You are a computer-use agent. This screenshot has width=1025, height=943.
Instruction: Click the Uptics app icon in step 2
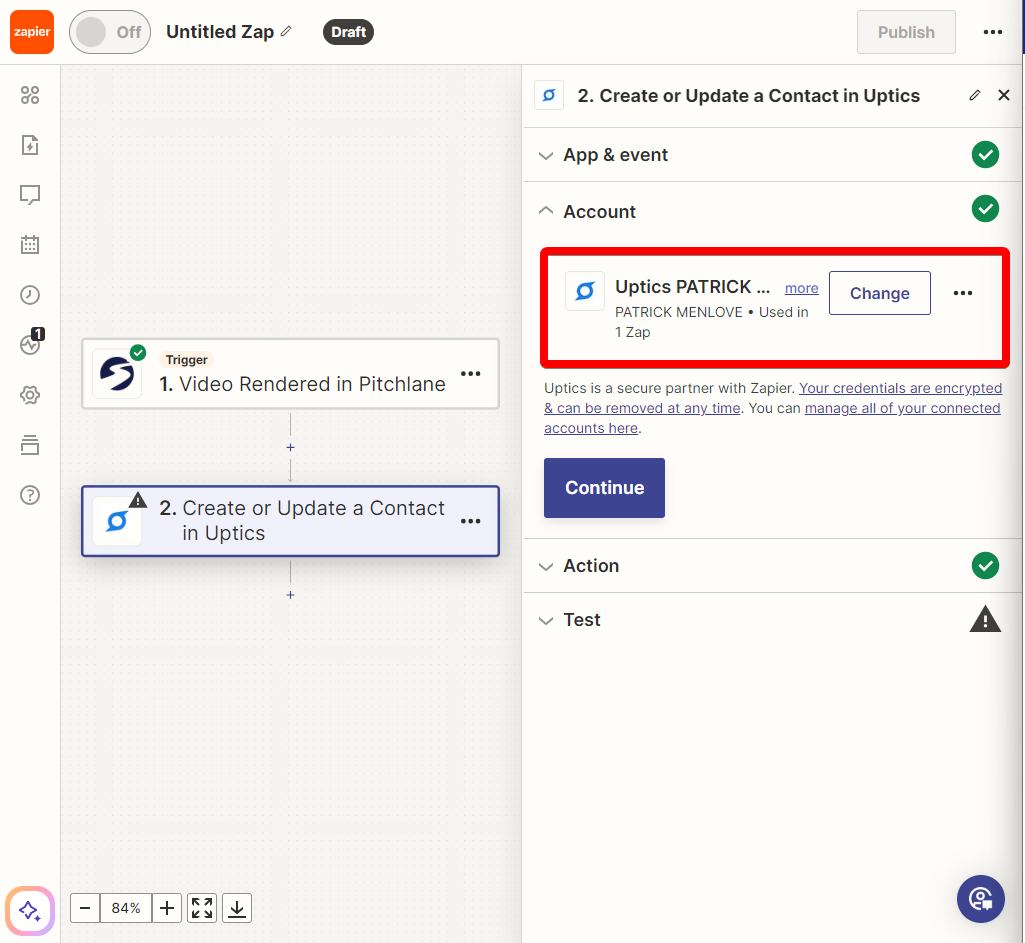117,521
